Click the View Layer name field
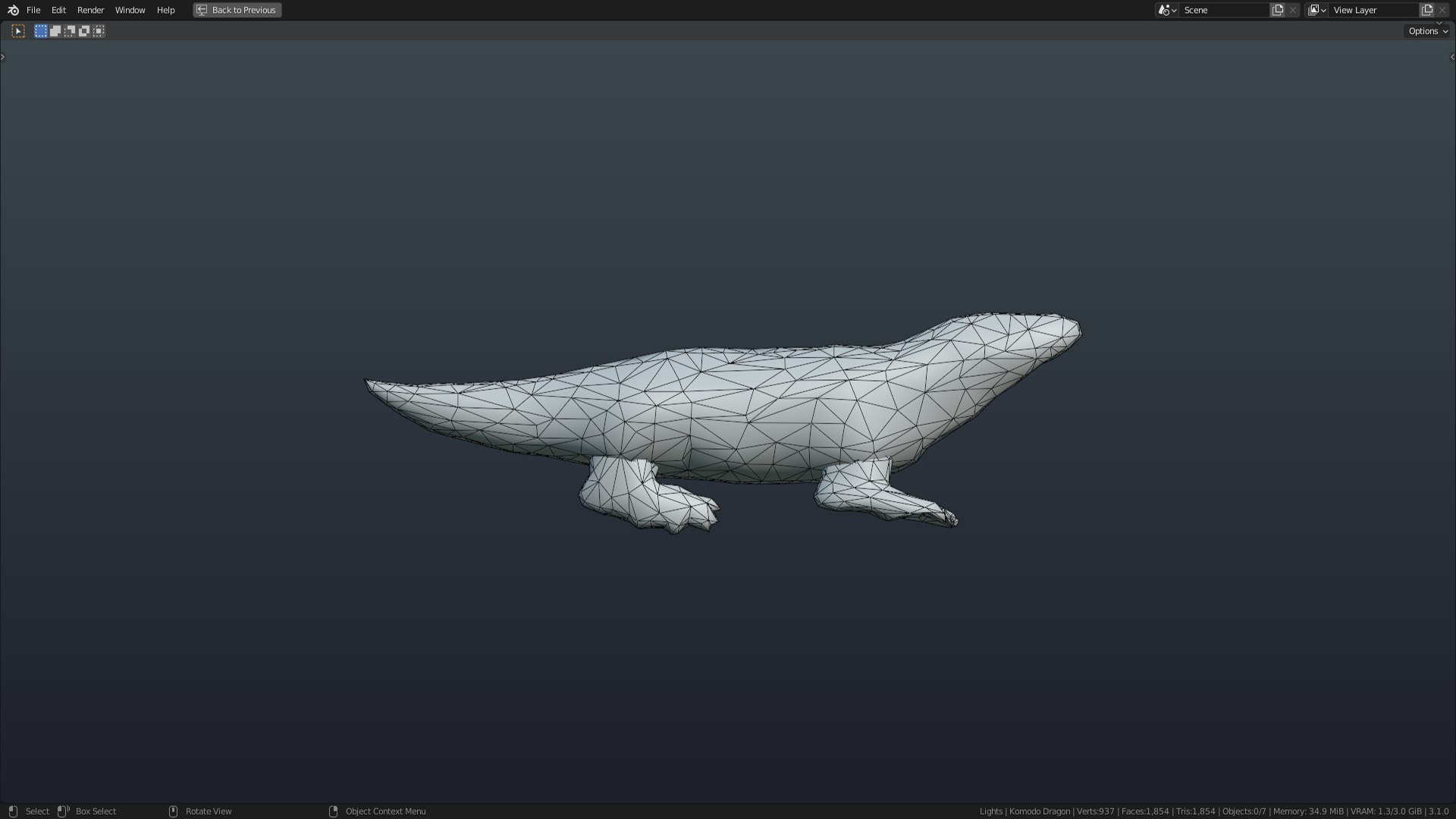The width and height of the screenshot is (1456, 819). [1373, 10]
